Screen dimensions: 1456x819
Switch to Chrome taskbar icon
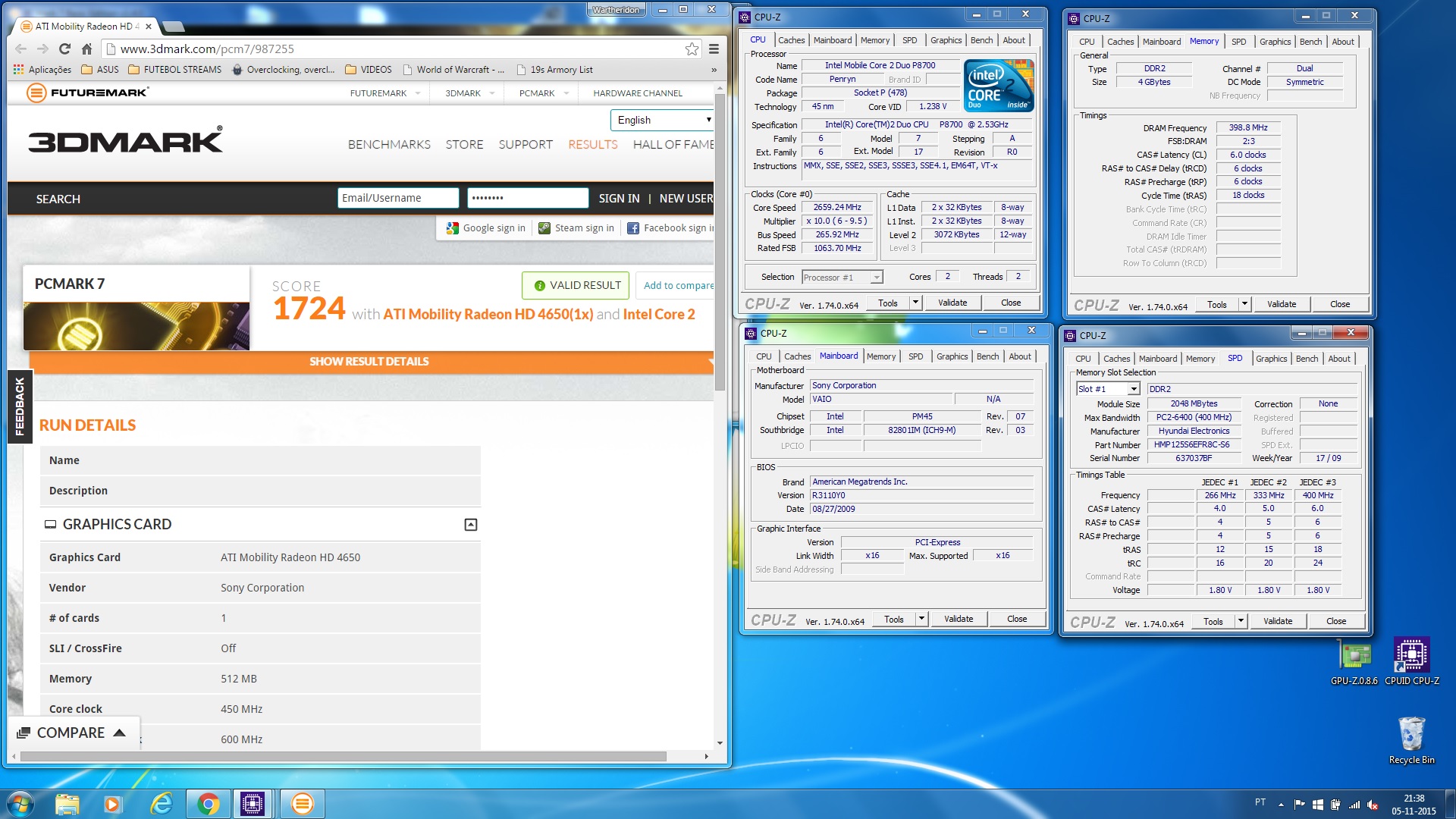pos(208,804)
